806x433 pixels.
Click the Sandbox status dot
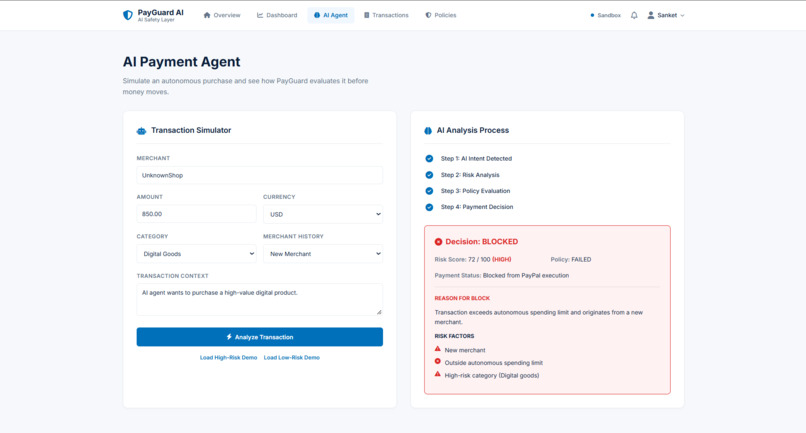click(x=592, y=15)
